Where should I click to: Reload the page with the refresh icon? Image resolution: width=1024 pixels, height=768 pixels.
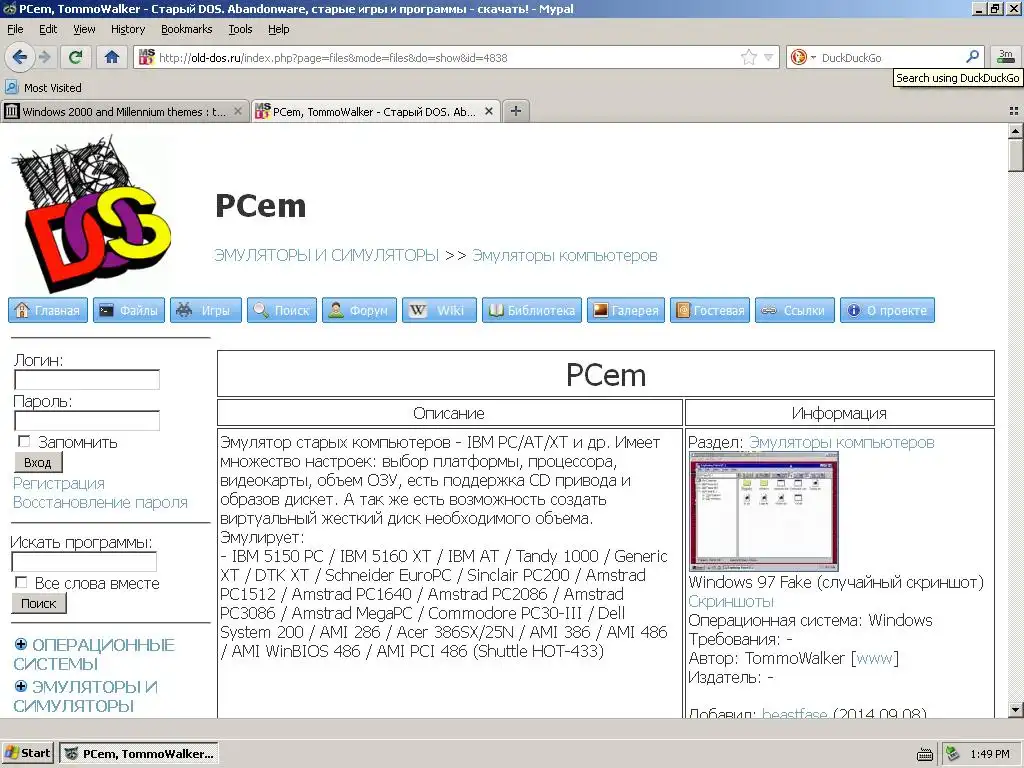(x=75, y=57)
